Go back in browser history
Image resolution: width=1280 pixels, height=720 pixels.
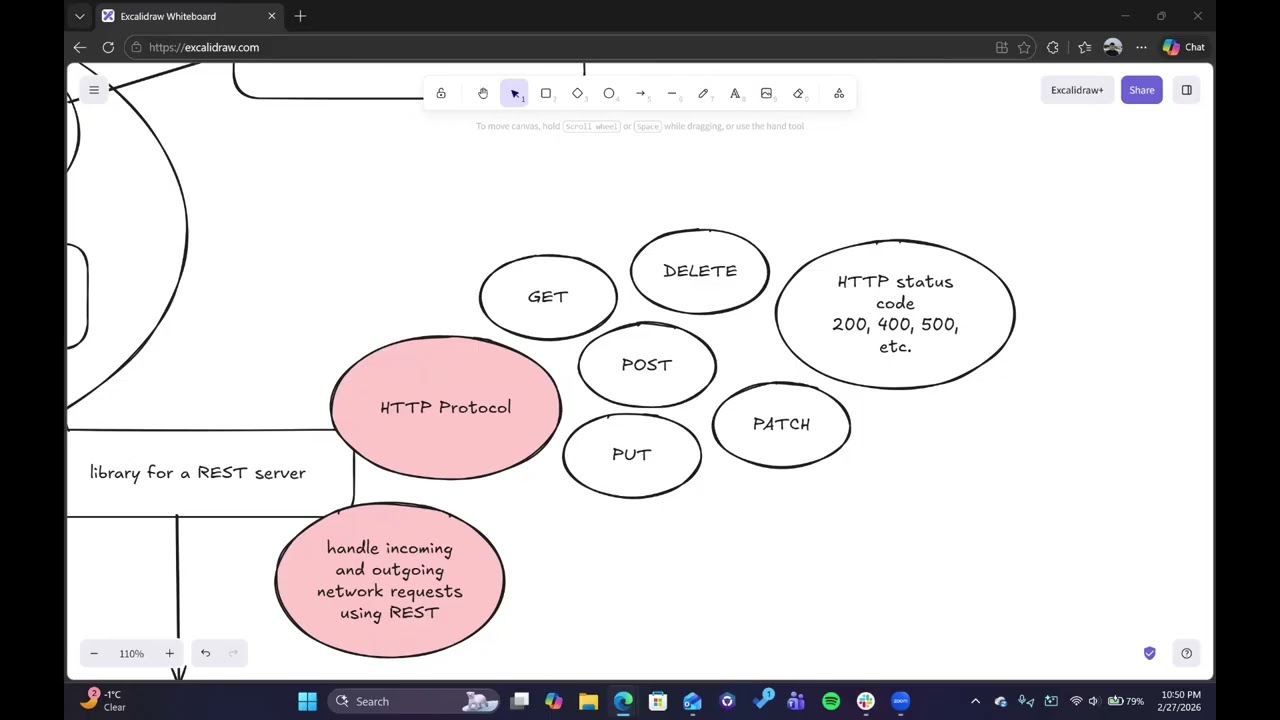coord(80,47)
